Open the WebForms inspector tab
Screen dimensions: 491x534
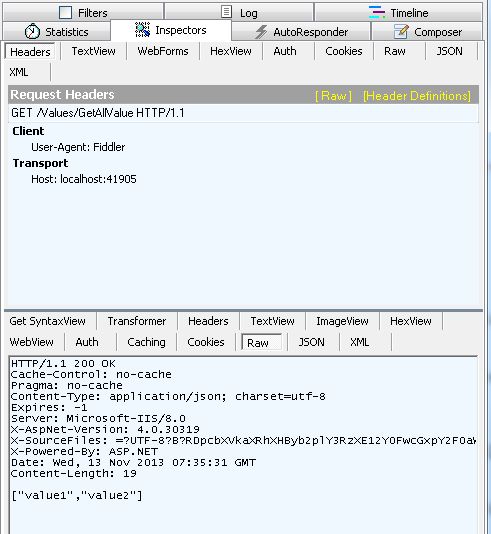click(x=163, y=51)
